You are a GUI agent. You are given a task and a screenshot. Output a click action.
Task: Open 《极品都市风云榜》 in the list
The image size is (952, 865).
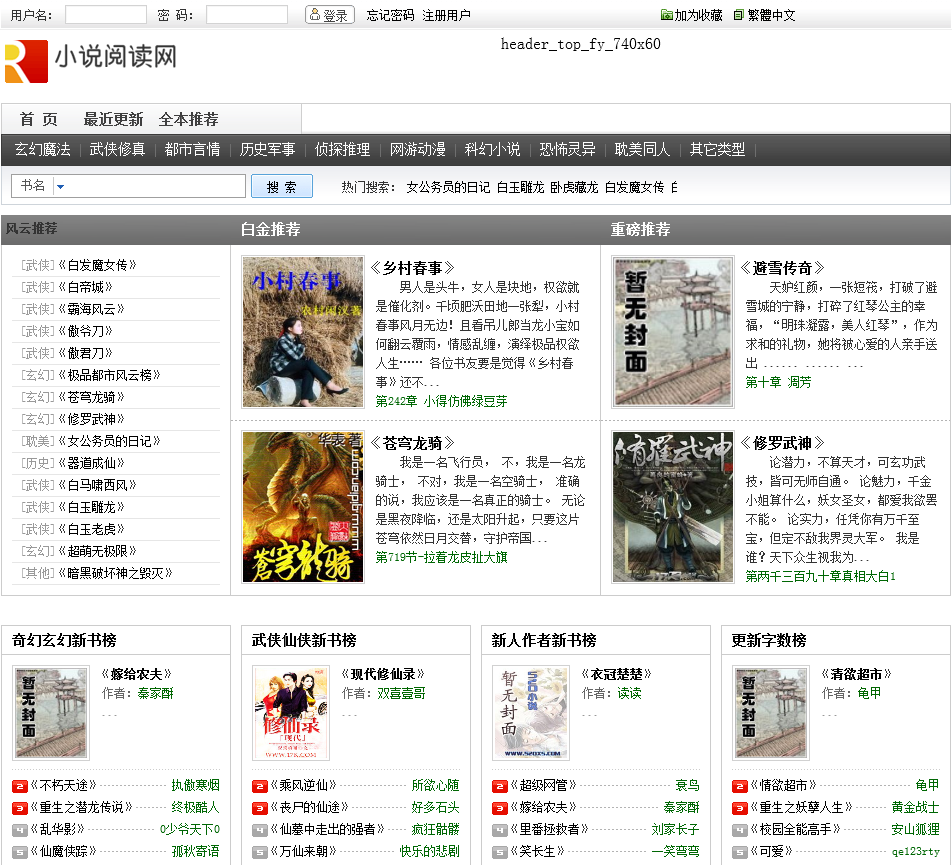click(x=109, y=375)
